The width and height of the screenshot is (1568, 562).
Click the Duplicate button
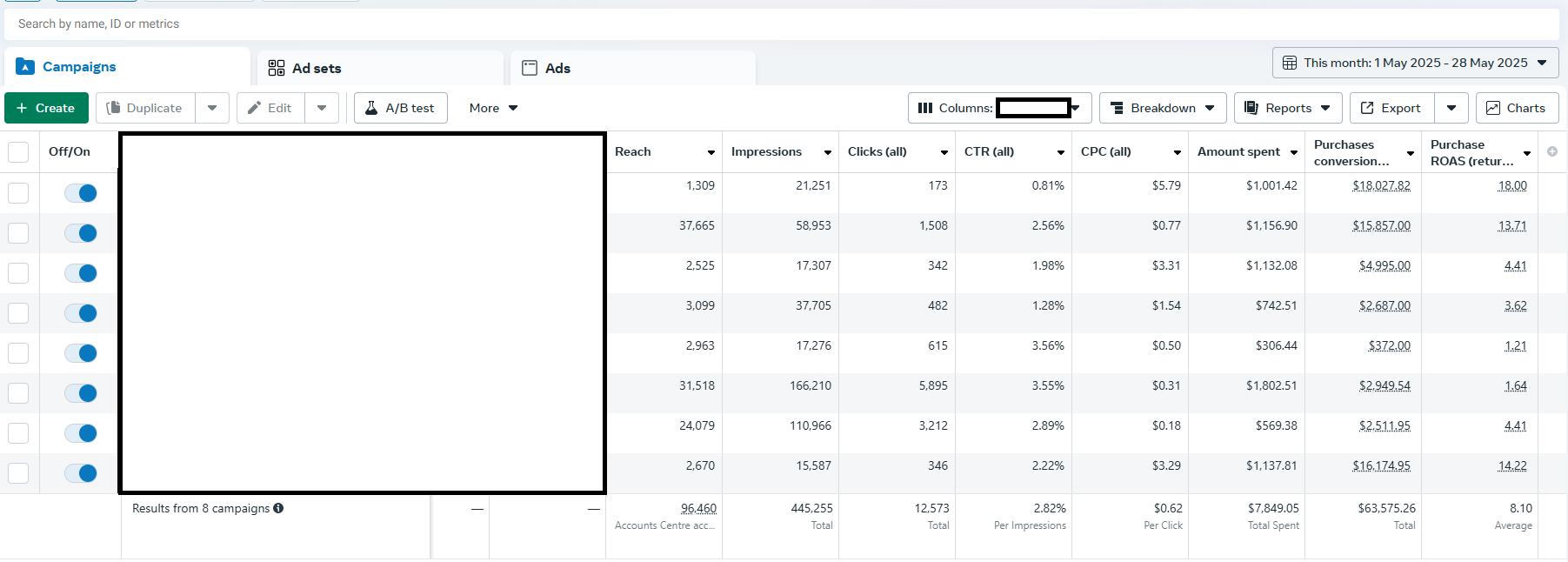tap(144, 108)
